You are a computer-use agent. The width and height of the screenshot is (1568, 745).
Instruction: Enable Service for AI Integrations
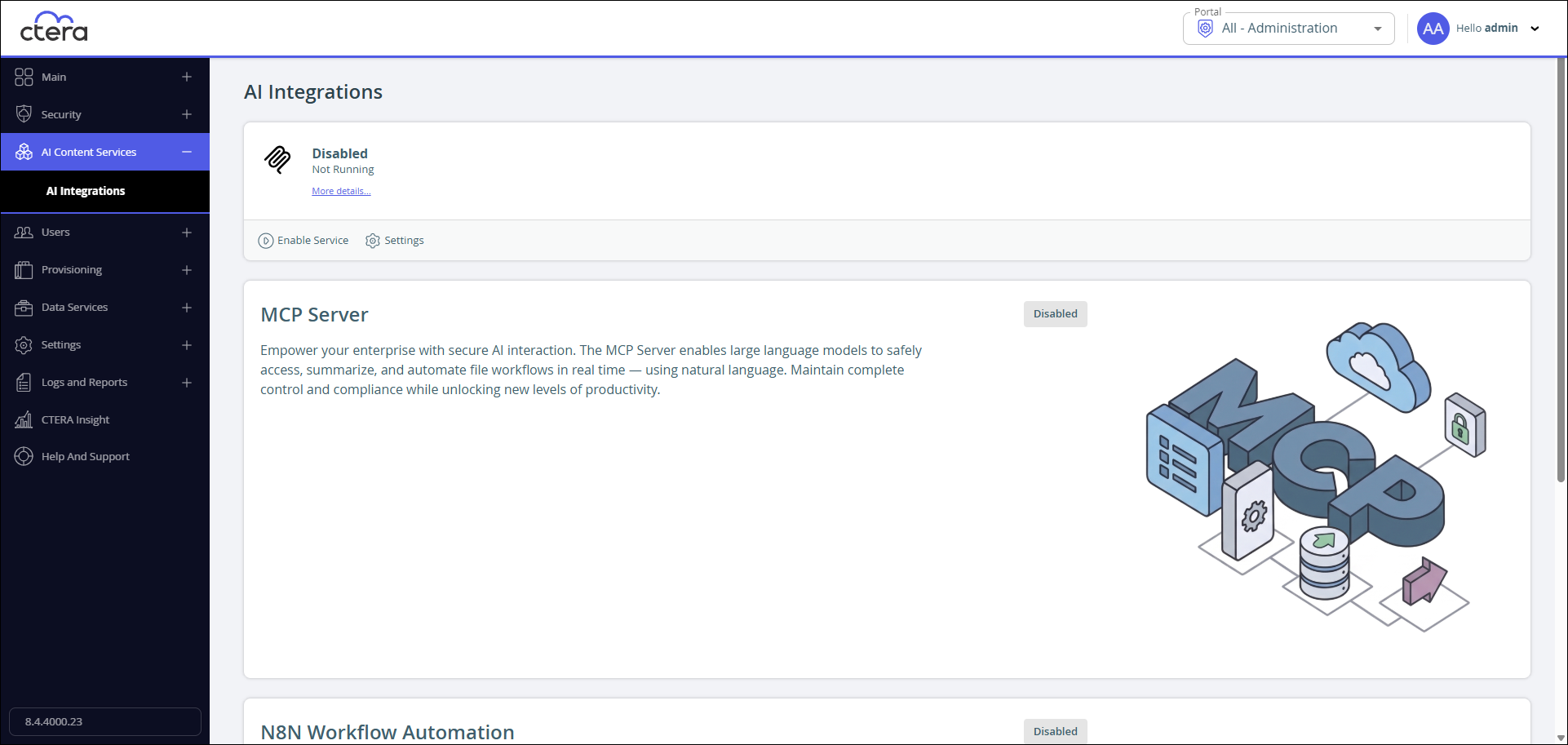tap(303, 241)
